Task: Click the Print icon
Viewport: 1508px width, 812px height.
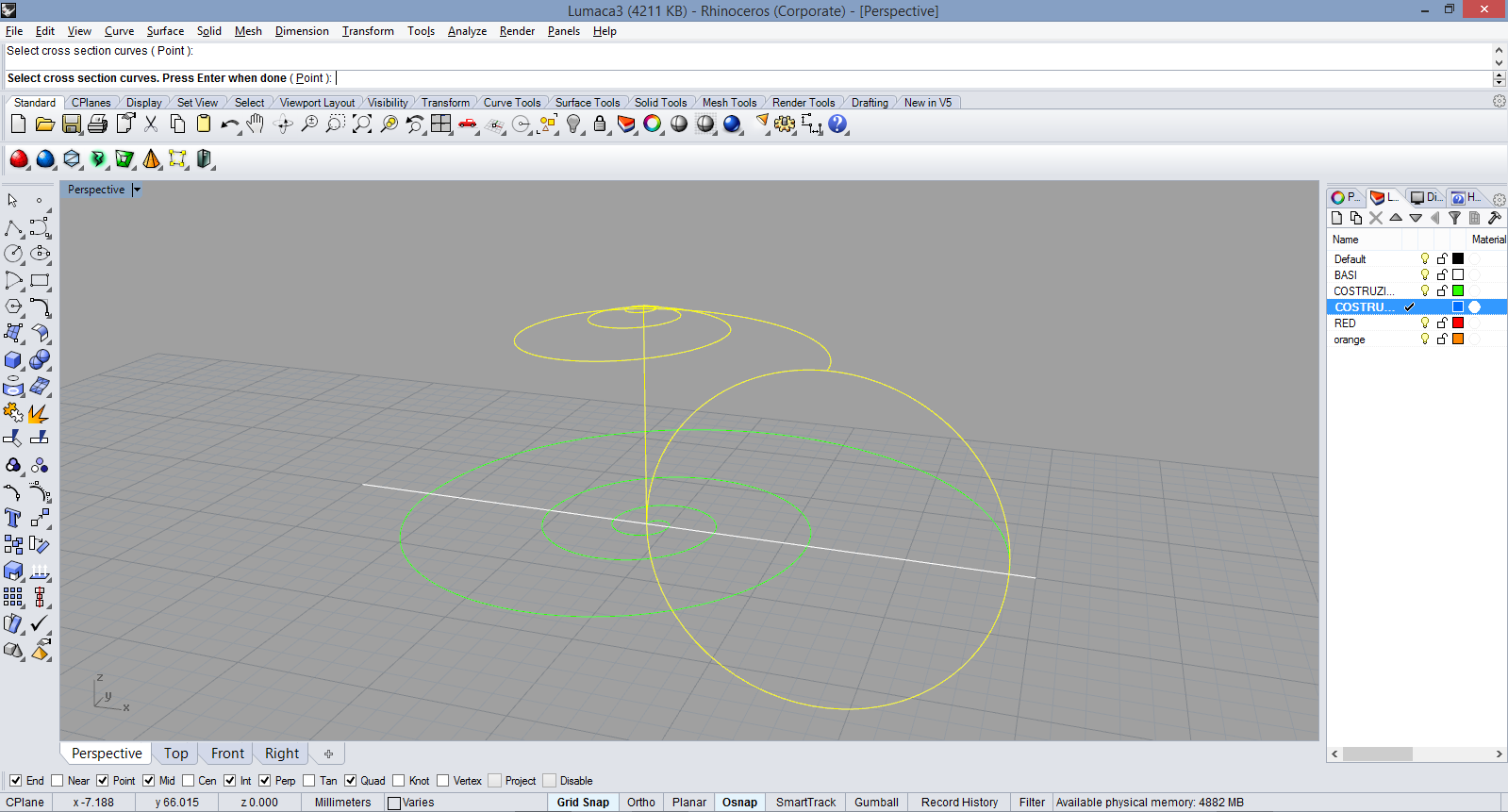Action: (97, 124)
